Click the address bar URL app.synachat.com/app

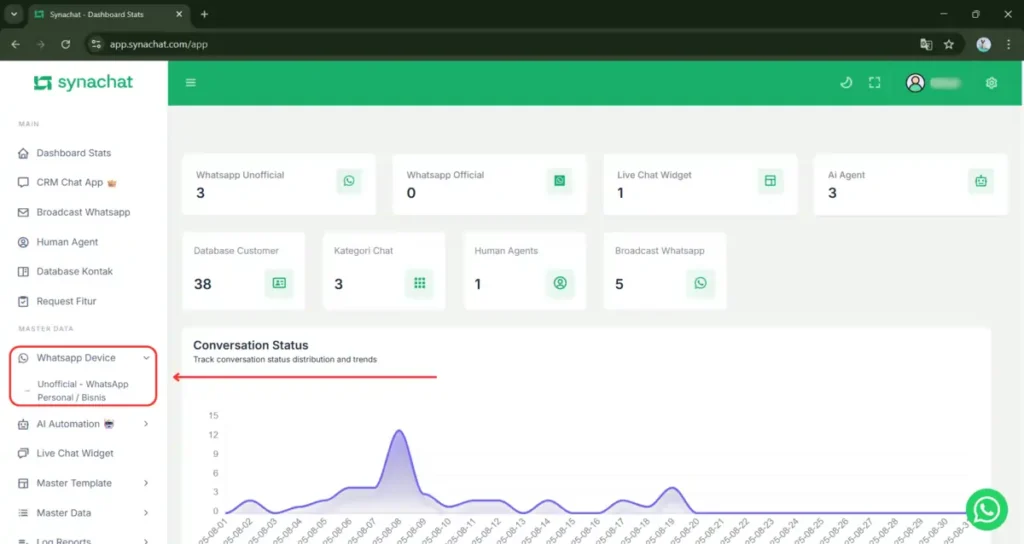[159, 44]
